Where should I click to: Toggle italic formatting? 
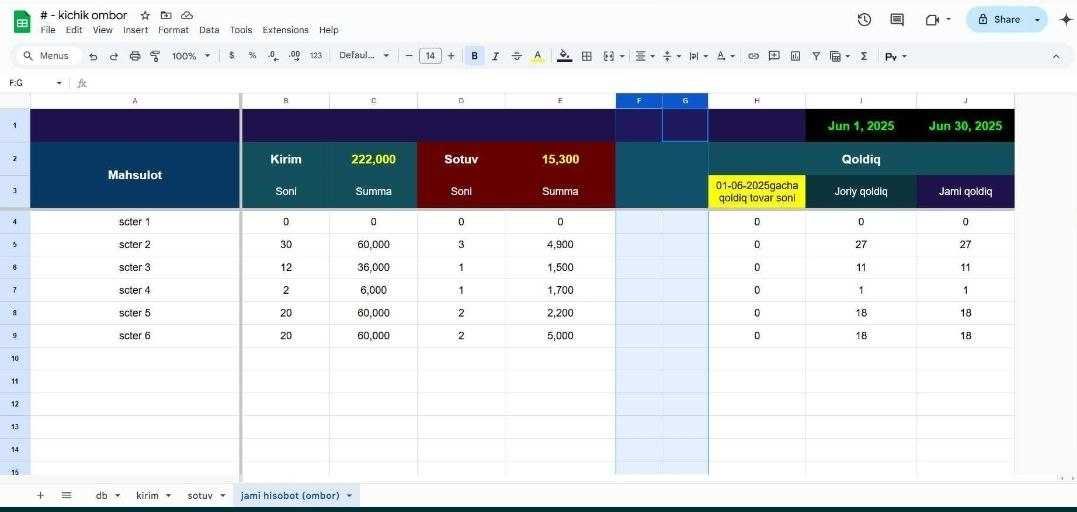tap(495, 56)
